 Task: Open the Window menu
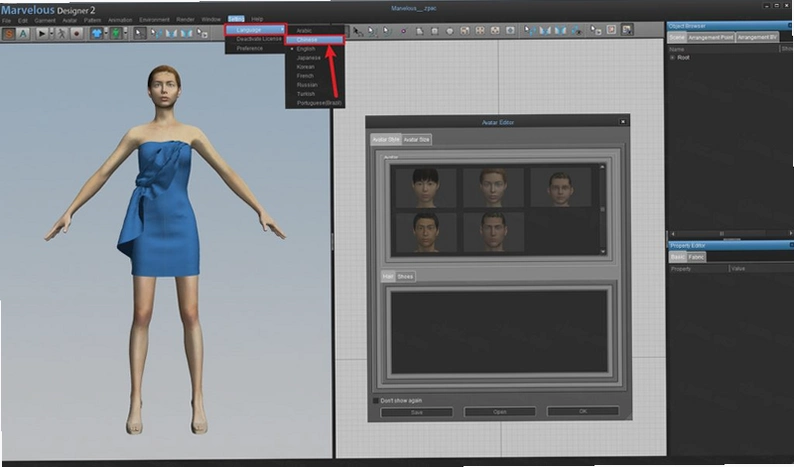coord(211,20)
